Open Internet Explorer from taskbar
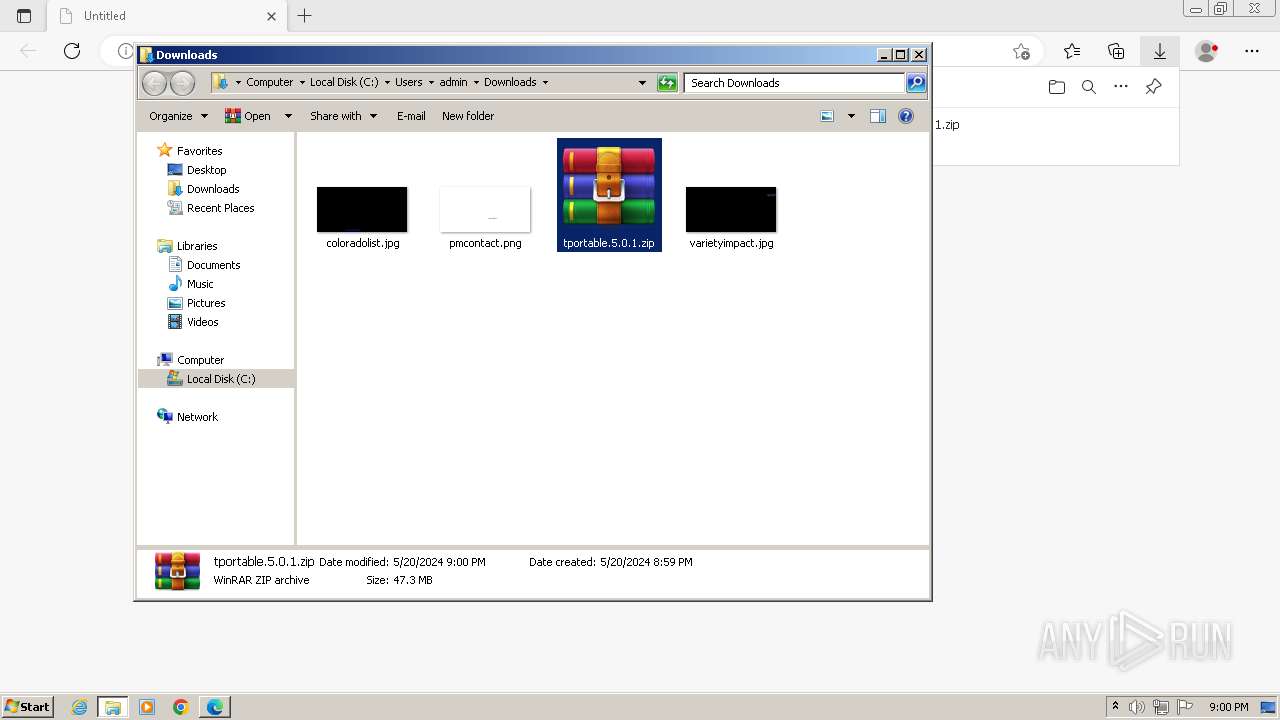 point(79,707)
